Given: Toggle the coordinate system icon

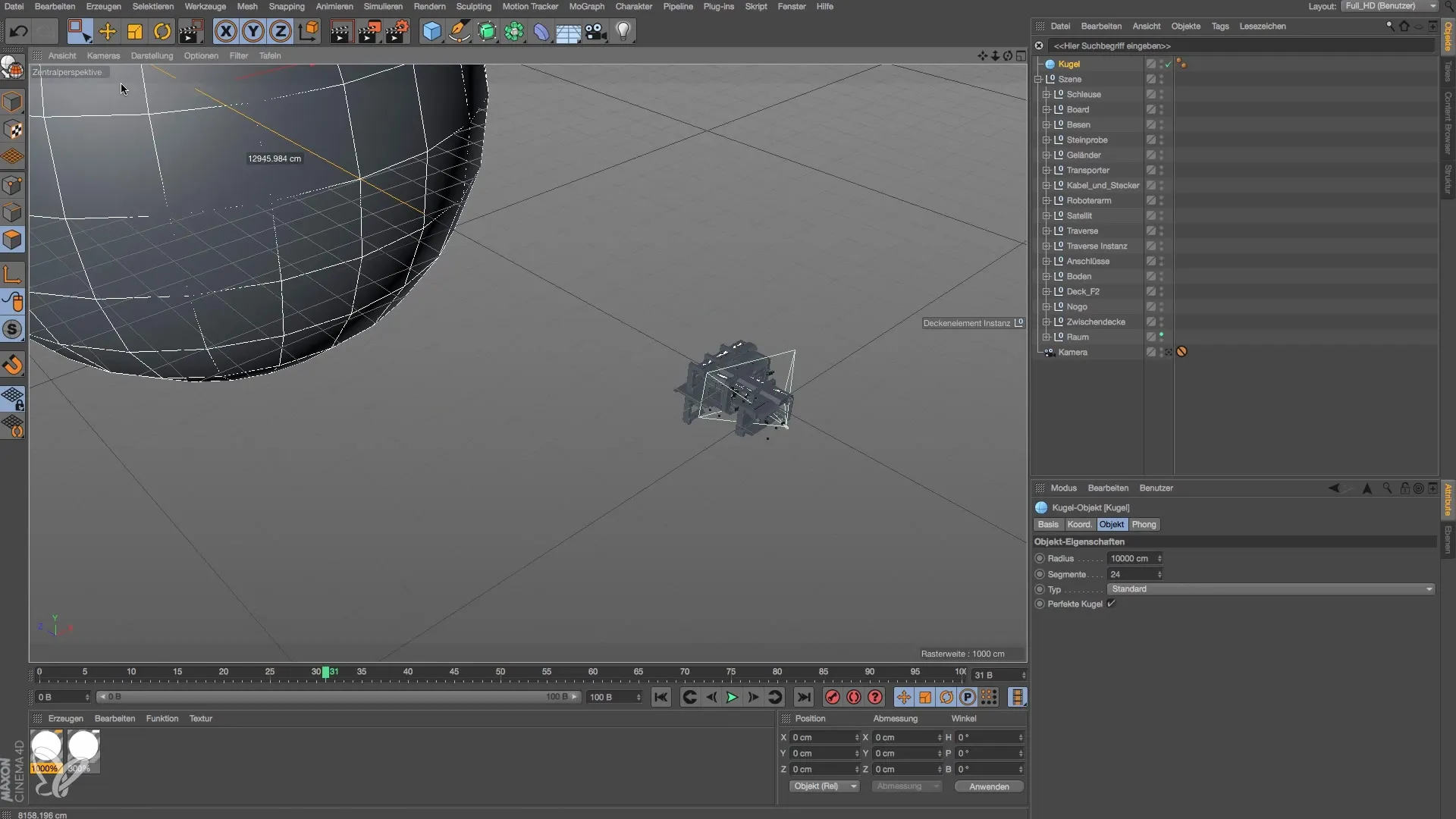Looking at the screenshot, I should pos(309,31).
